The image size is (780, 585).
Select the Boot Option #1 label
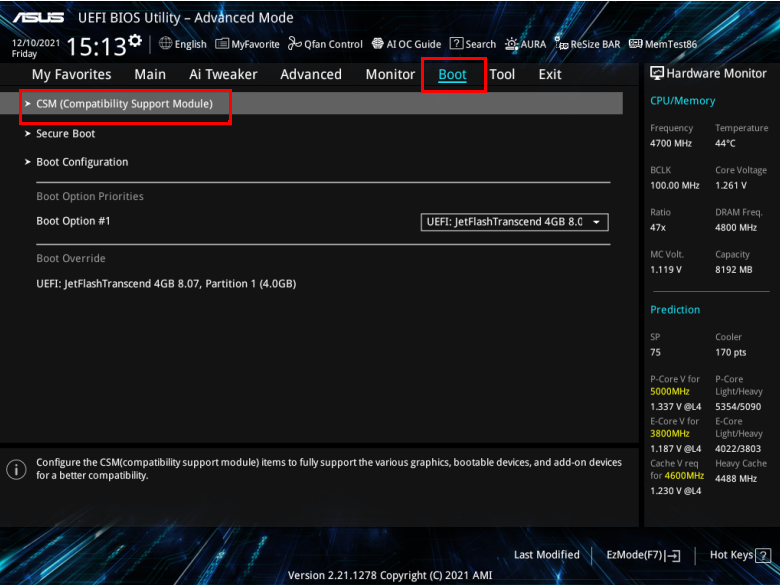[73, 221]
